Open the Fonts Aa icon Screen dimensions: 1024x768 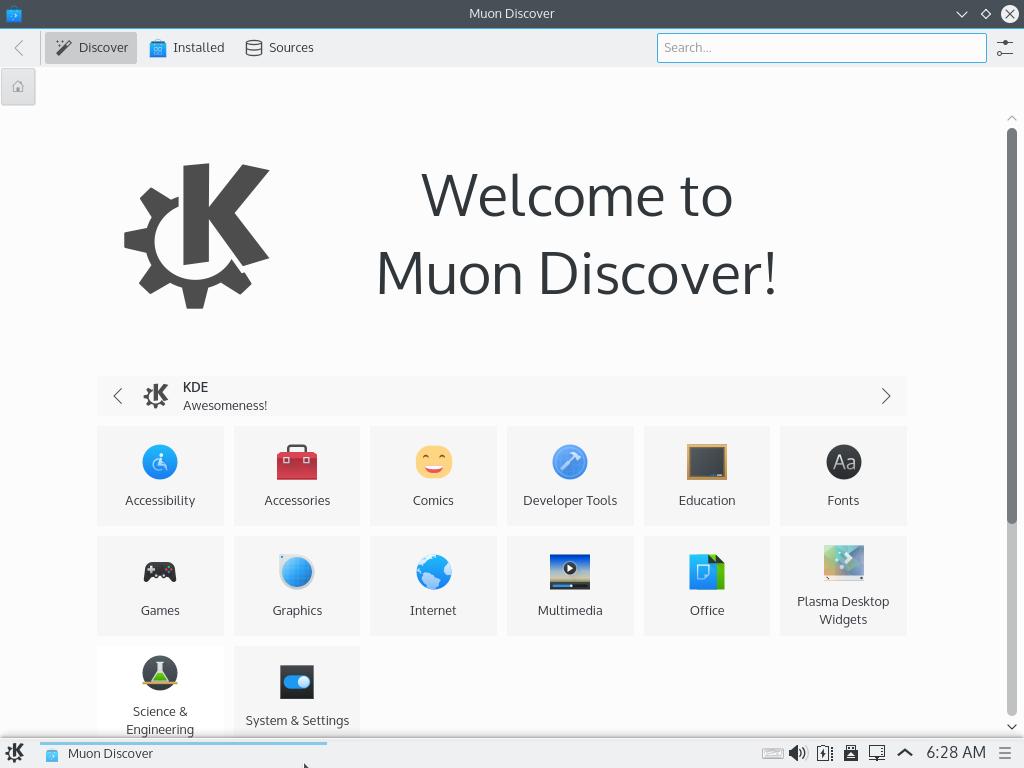(x=843, y=462)
